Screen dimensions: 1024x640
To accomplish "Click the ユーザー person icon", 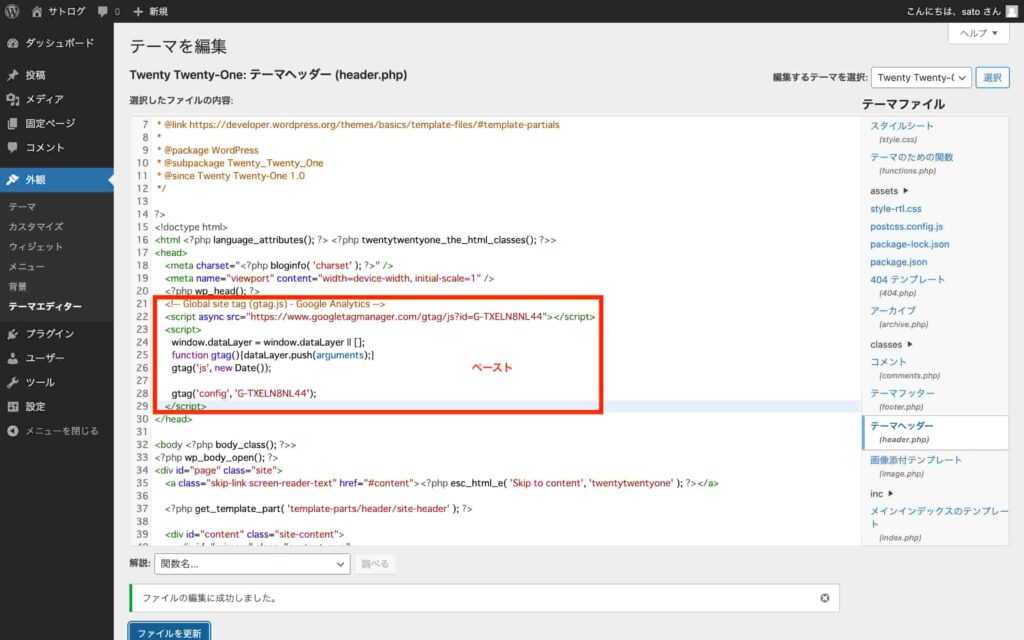I will pyautogui.click(x=12, y=358).
